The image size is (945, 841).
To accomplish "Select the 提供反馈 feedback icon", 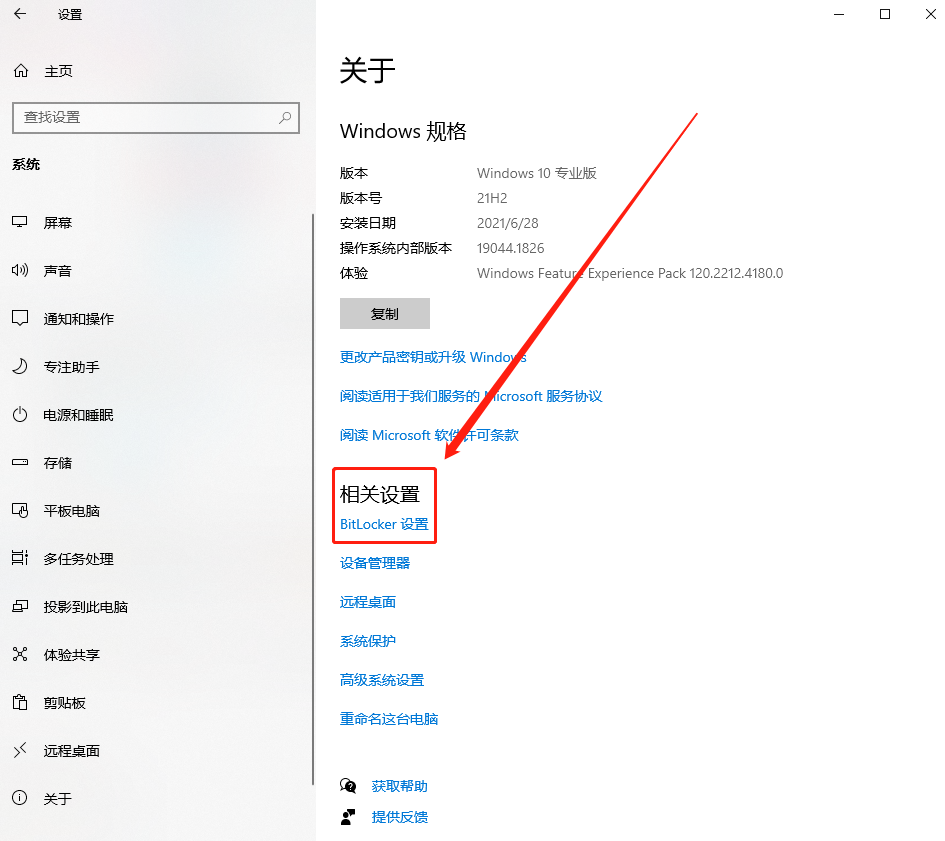I will click(x=349, y=817).
